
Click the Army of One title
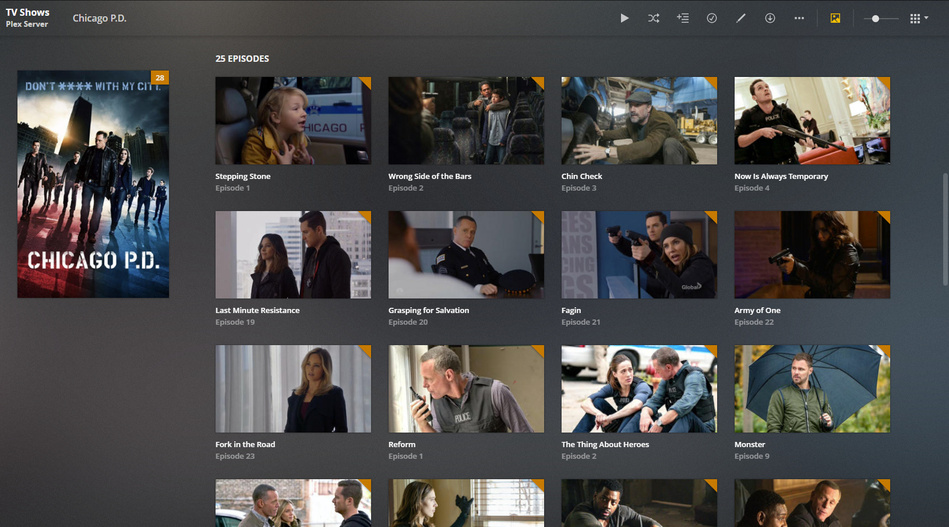click(757, 310)
